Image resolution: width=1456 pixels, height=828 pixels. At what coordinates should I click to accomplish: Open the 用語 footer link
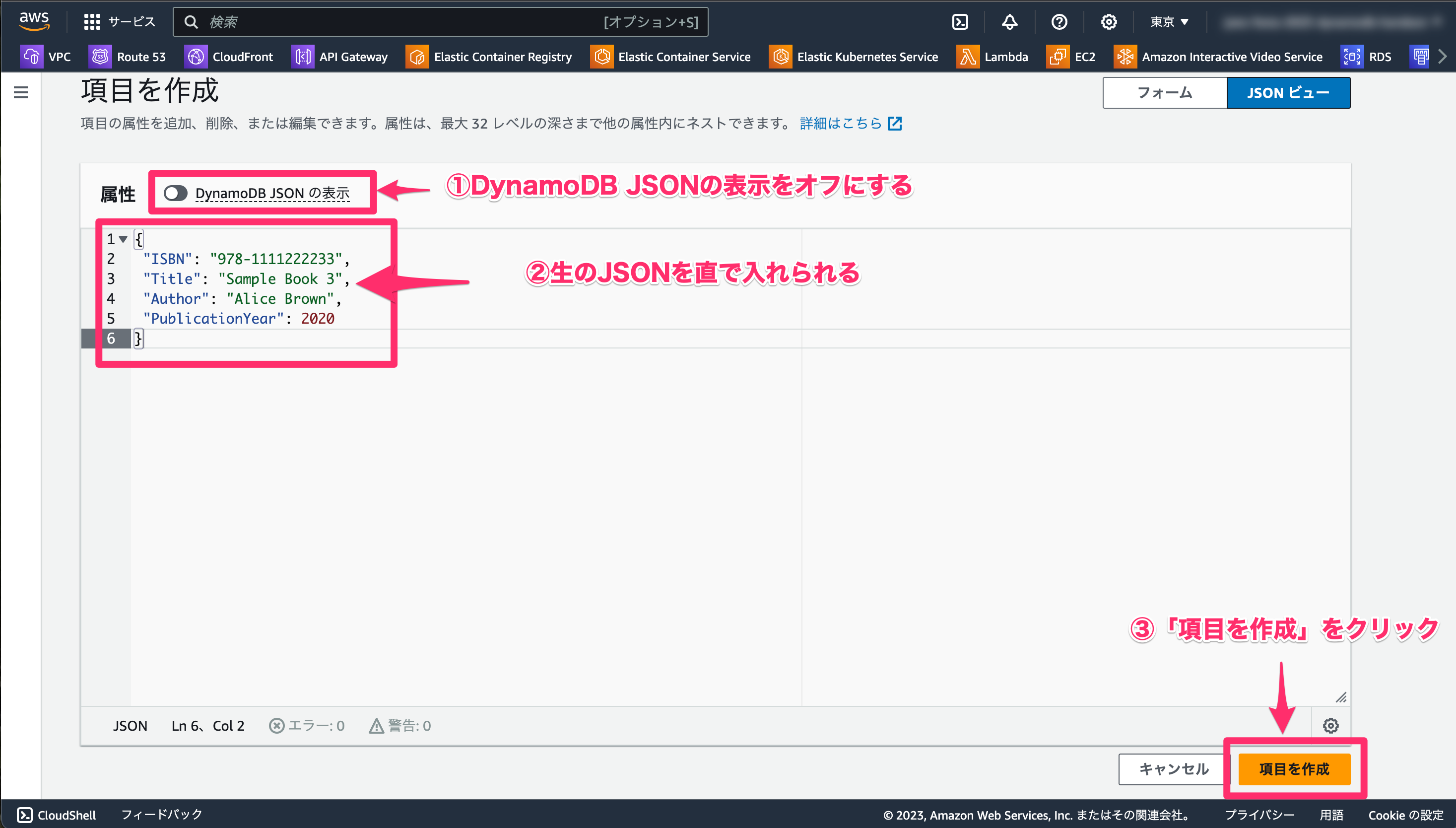point(1331,815)
